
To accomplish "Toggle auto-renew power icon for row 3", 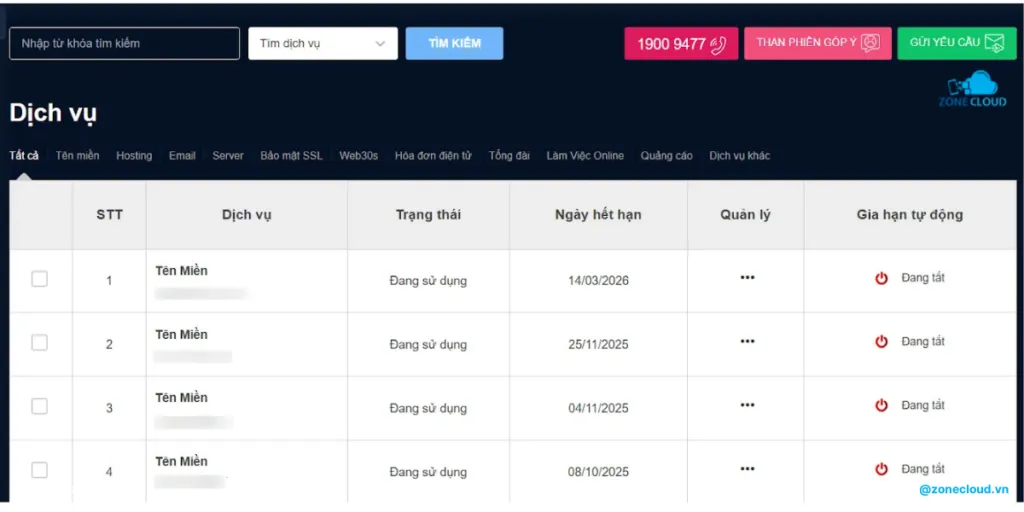I will pos(882,406).
